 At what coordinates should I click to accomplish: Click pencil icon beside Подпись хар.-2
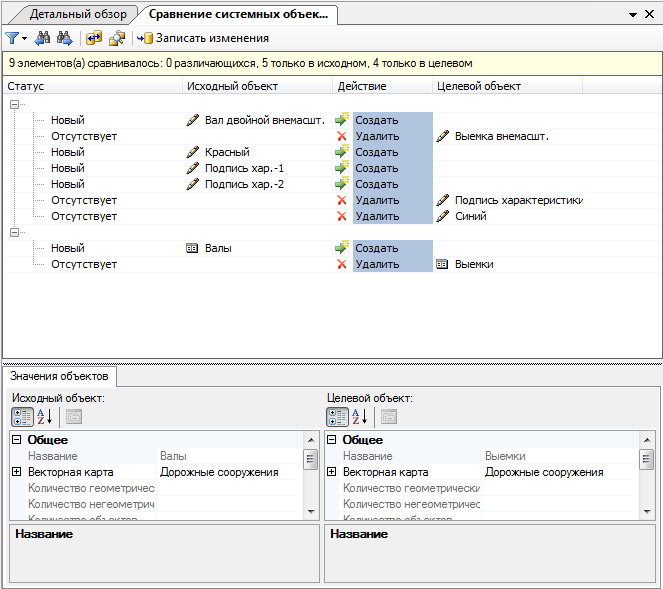click(x=192, y=184)
